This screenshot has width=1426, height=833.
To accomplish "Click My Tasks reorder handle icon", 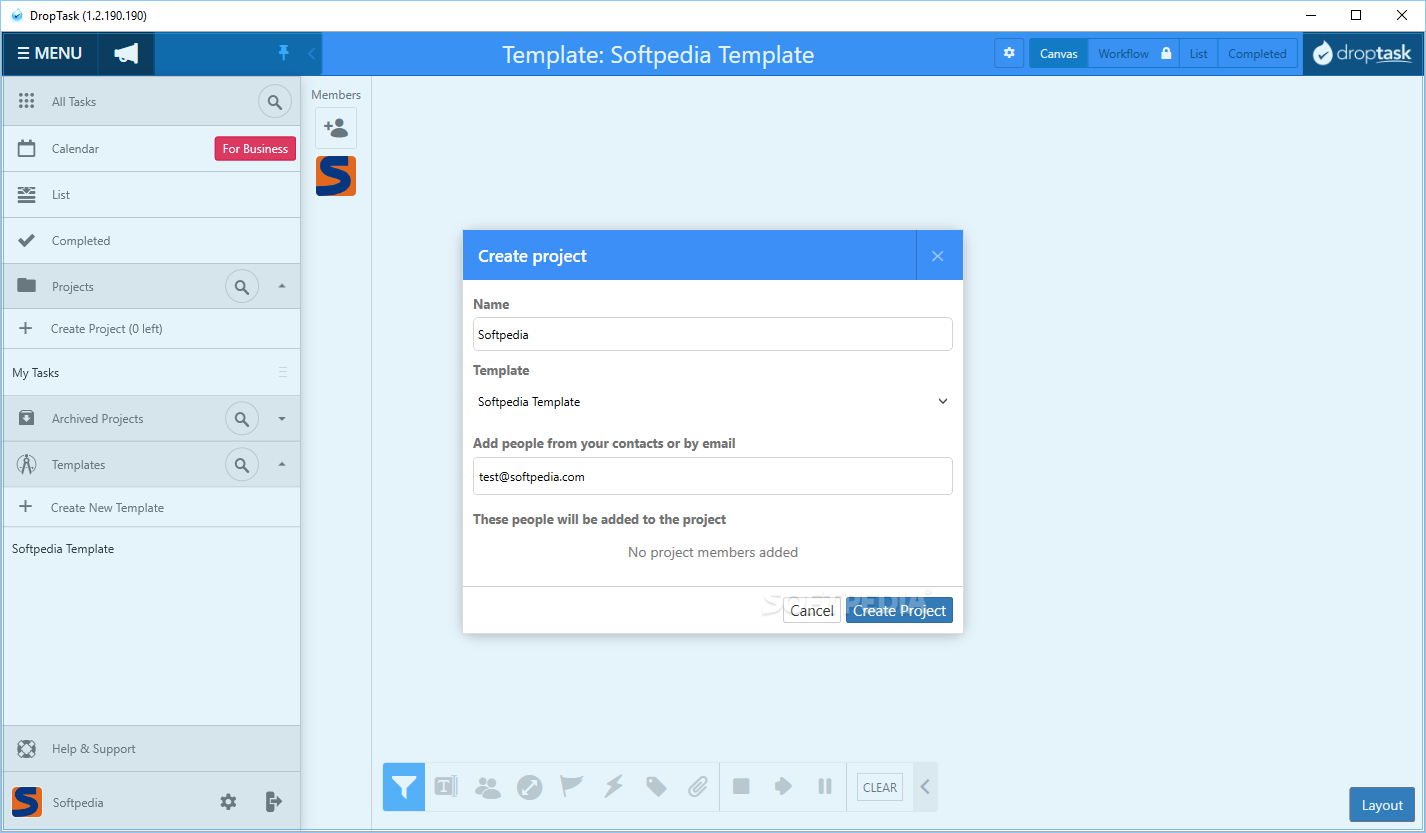I will (x=282, y=373).
